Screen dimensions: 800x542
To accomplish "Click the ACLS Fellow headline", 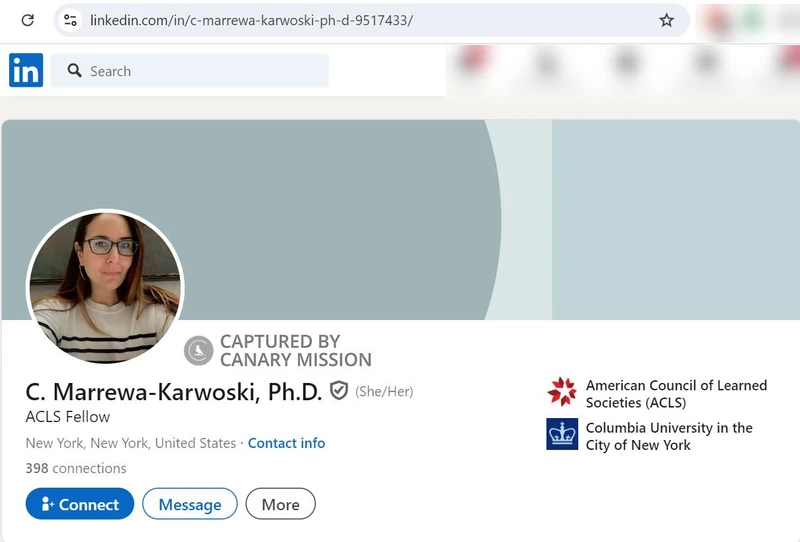I will pos(68,417).
